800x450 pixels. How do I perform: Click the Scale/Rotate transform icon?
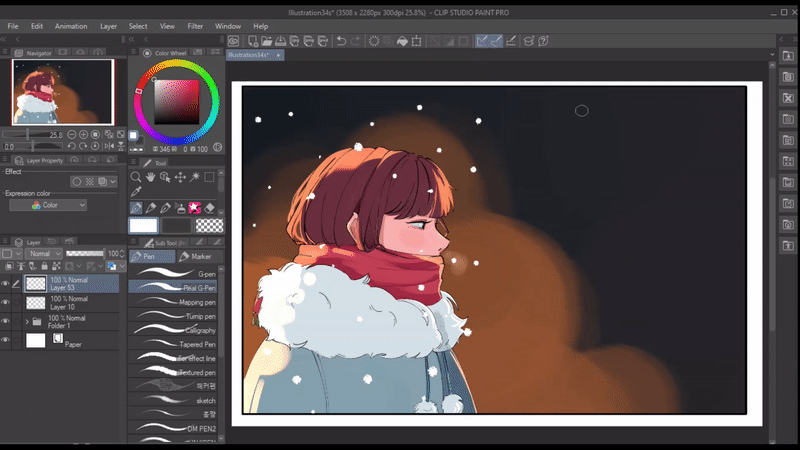point(417,41)
